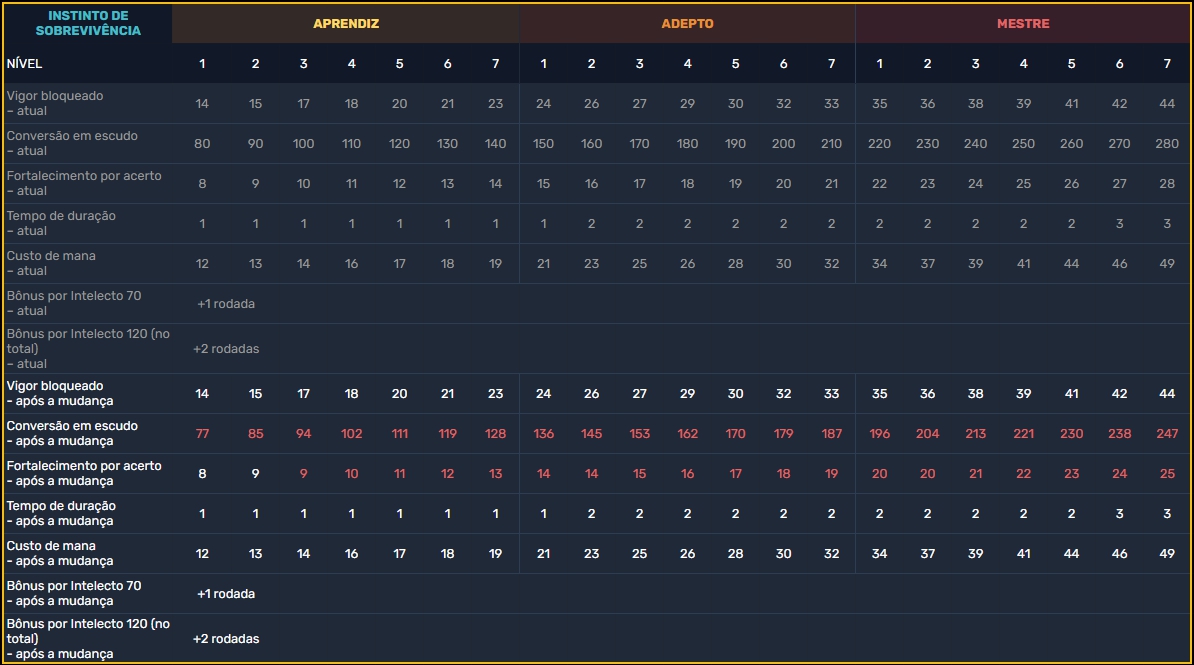Click red shield conversion value 162
1194x665 pixels.
[x=687, y=434]
